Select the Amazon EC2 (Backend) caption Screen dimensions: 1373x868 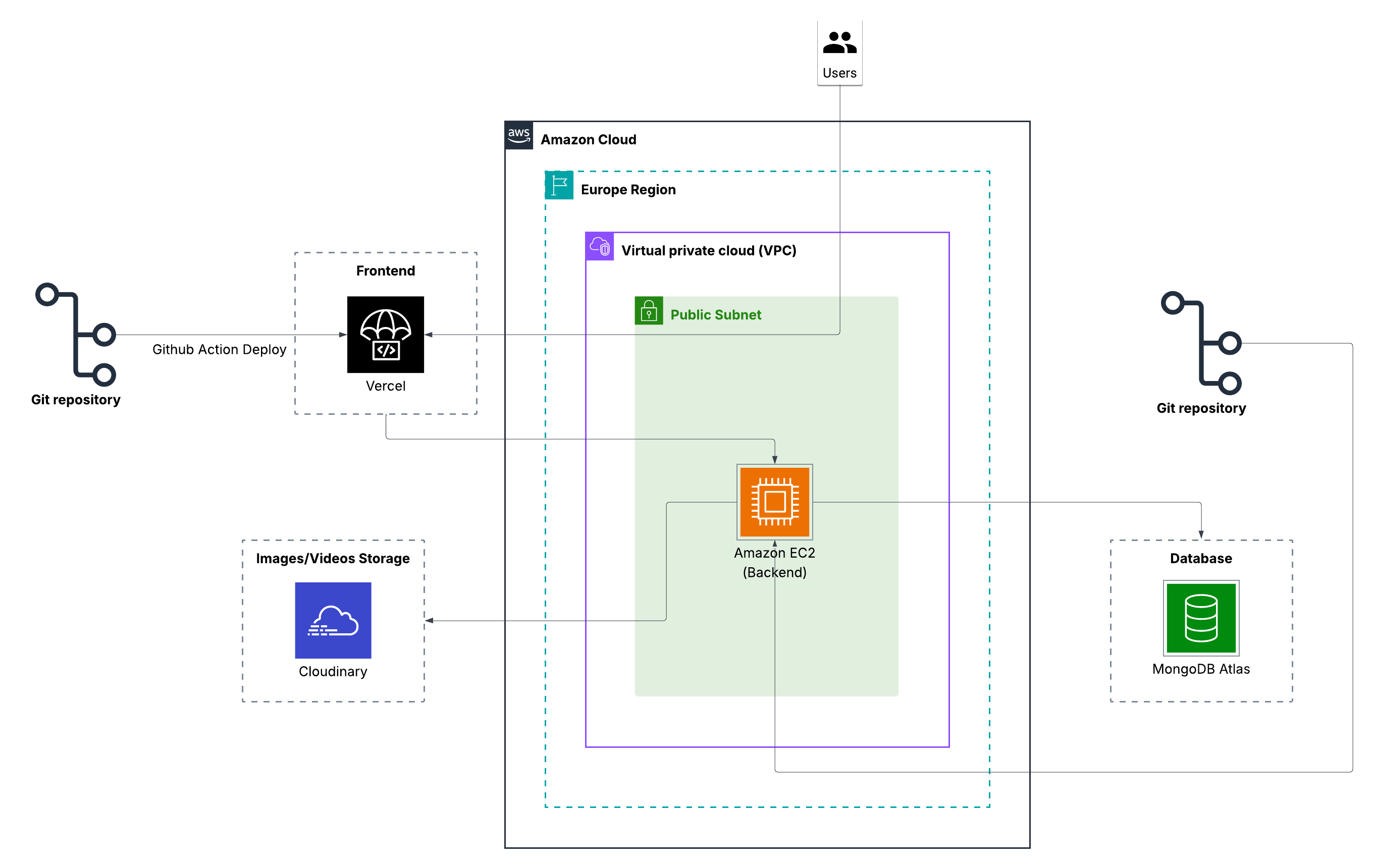pyautogui.click(x=774, y=563)
